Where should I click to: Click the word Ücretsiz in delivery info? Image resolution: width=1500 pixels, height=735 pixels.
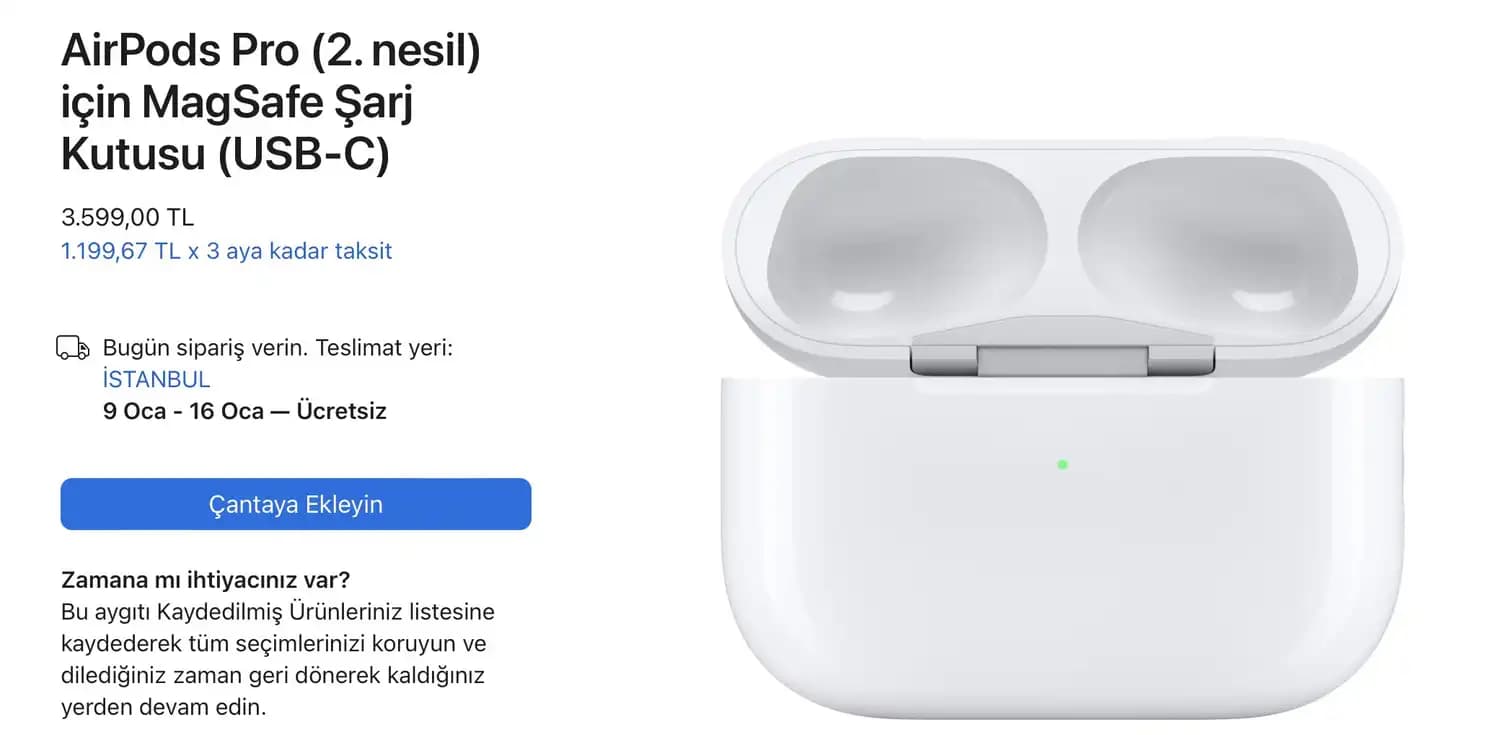[342, 411]
